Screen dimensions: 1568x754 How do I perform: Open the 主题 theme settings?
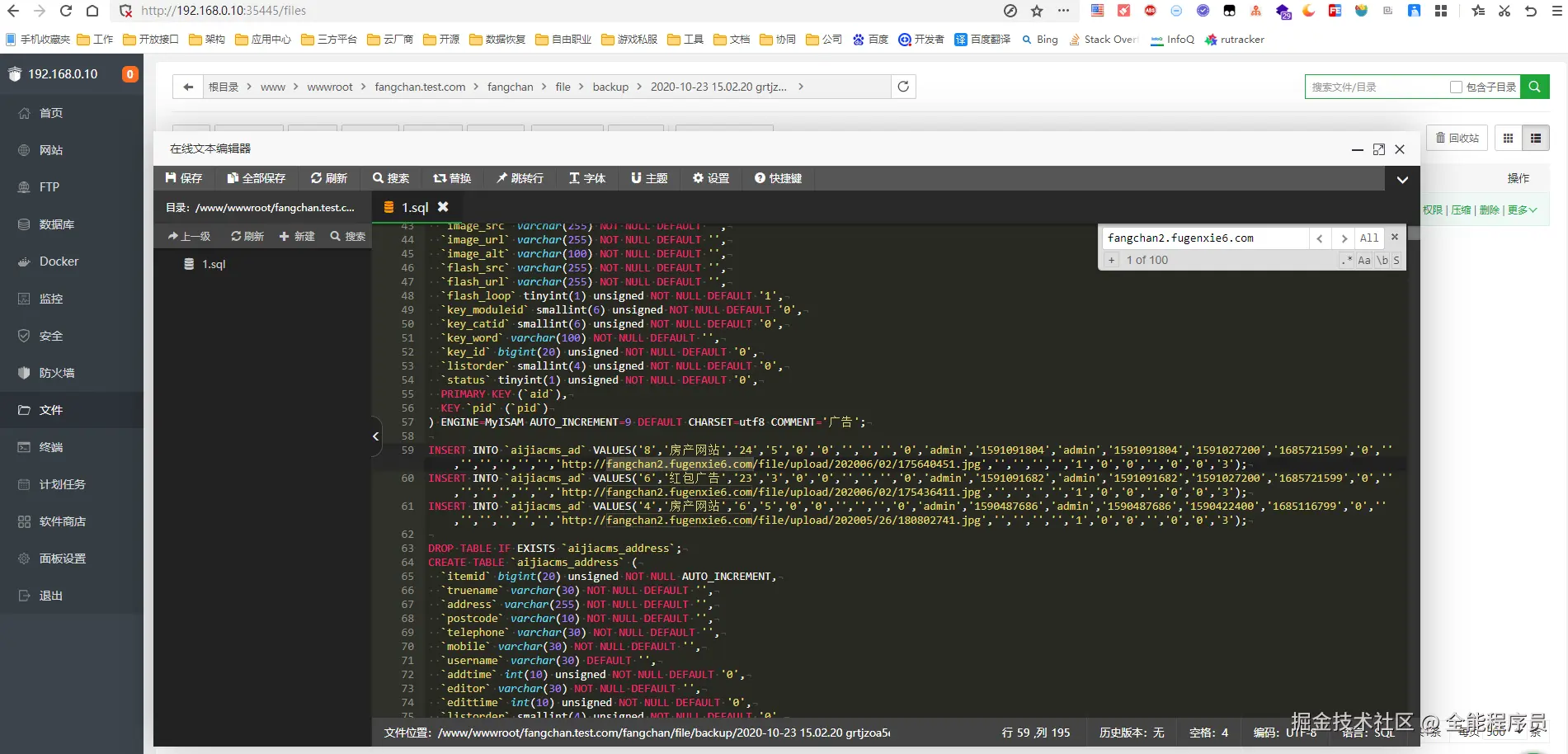pyautogui.click(x=649, y=178)
